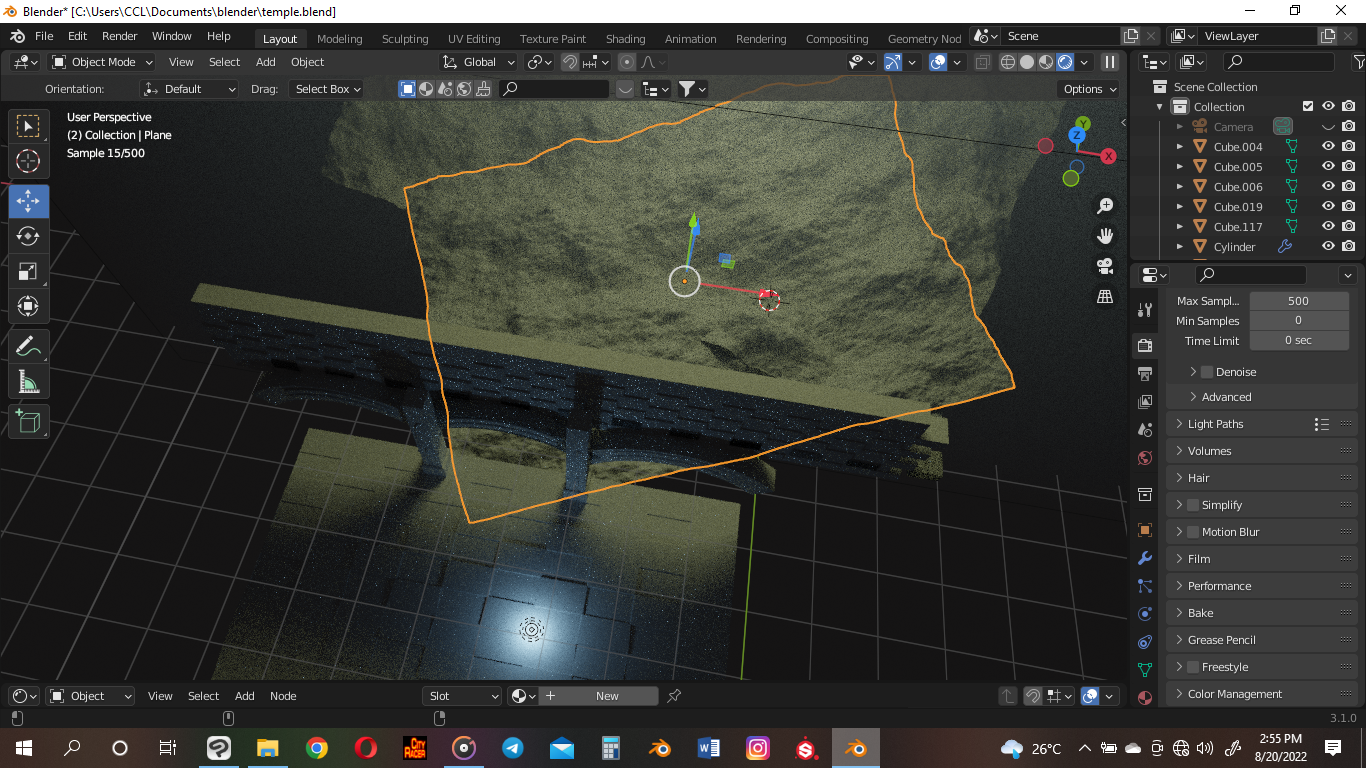Image resolution: width=1366 pixels, height=768 pixels.
Task: Disable Cube.005 camera render toggle
Action: [x=1349, y=166]
